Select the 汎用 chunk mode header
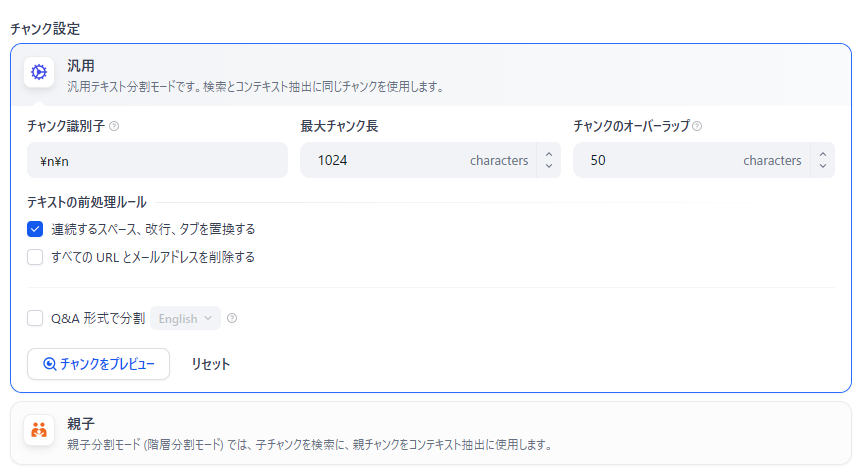The height and width of the screenshot is (476, 864). click(431, 75)
